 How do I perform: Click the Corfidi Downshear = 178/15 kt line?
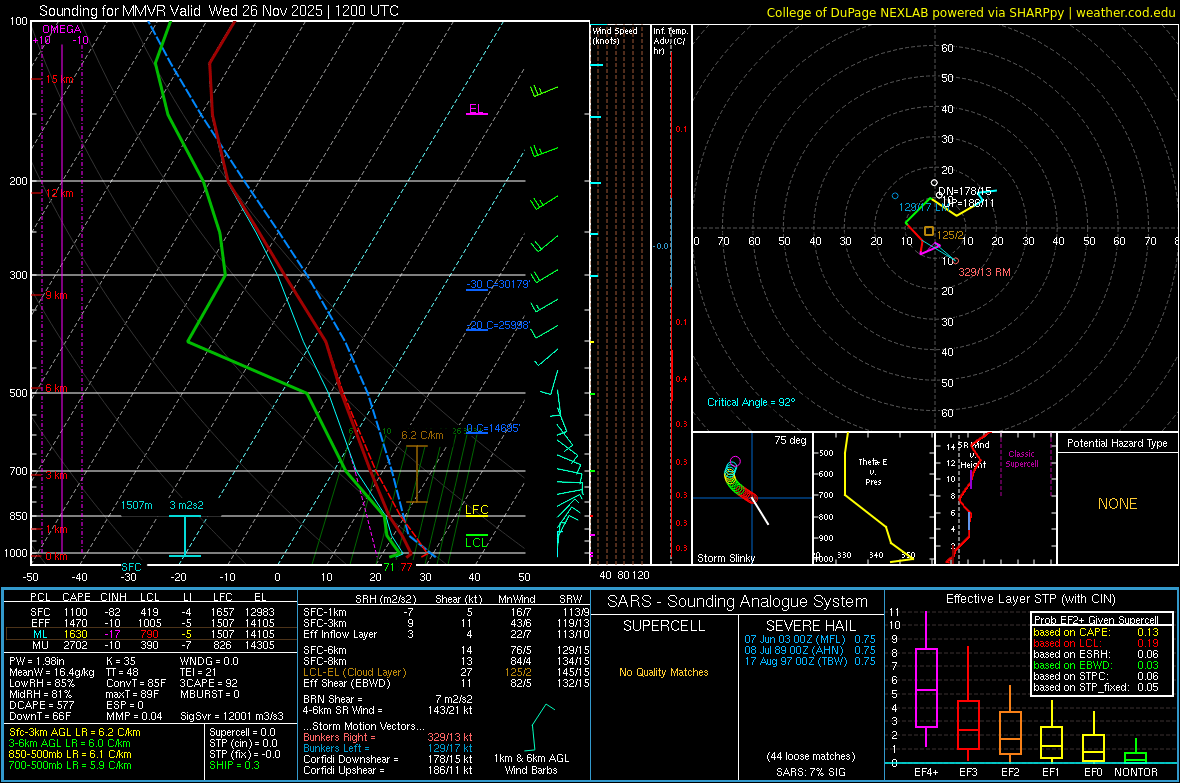coord(388,759)
